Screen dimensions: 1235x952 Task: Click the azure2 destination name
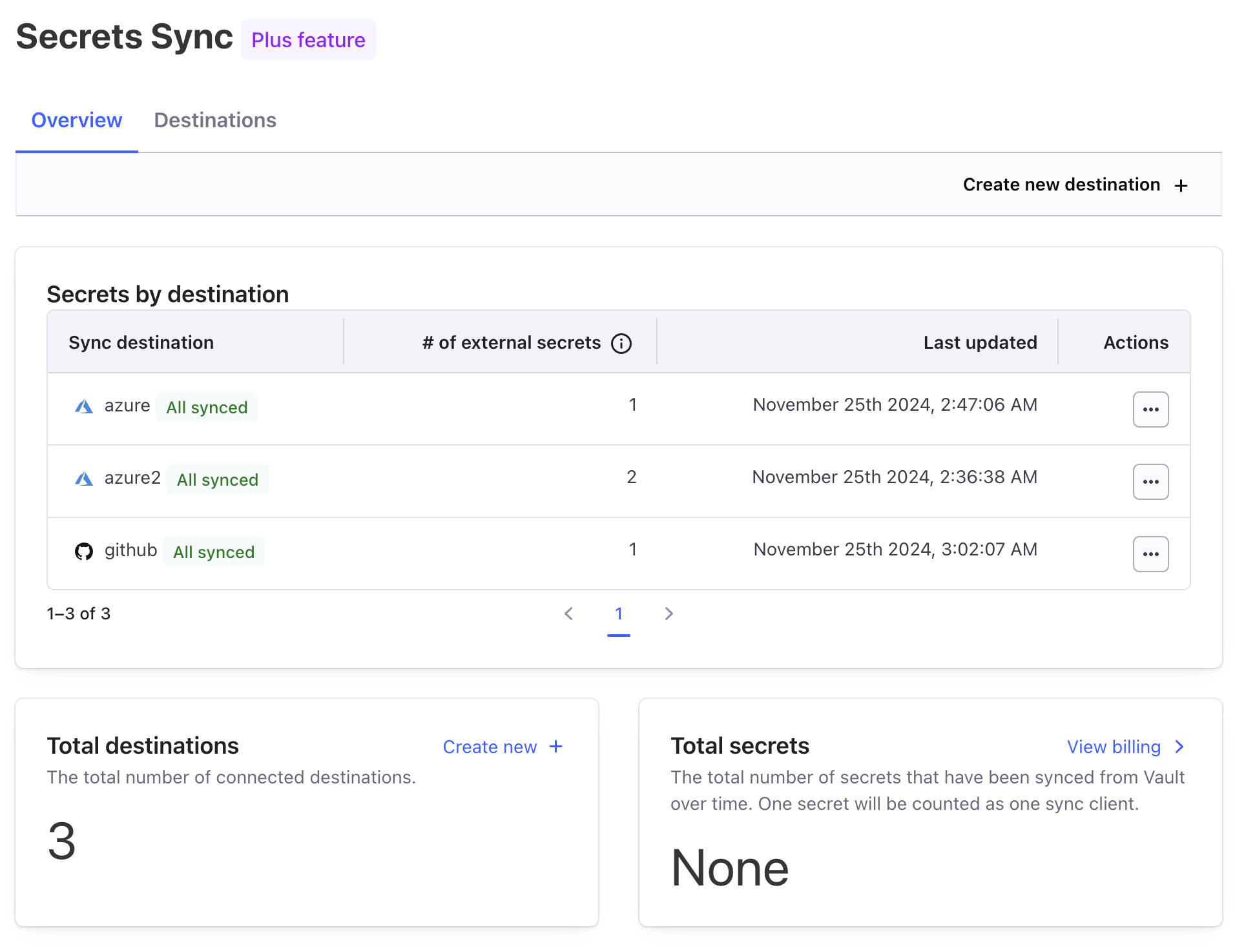coord(132,478)
